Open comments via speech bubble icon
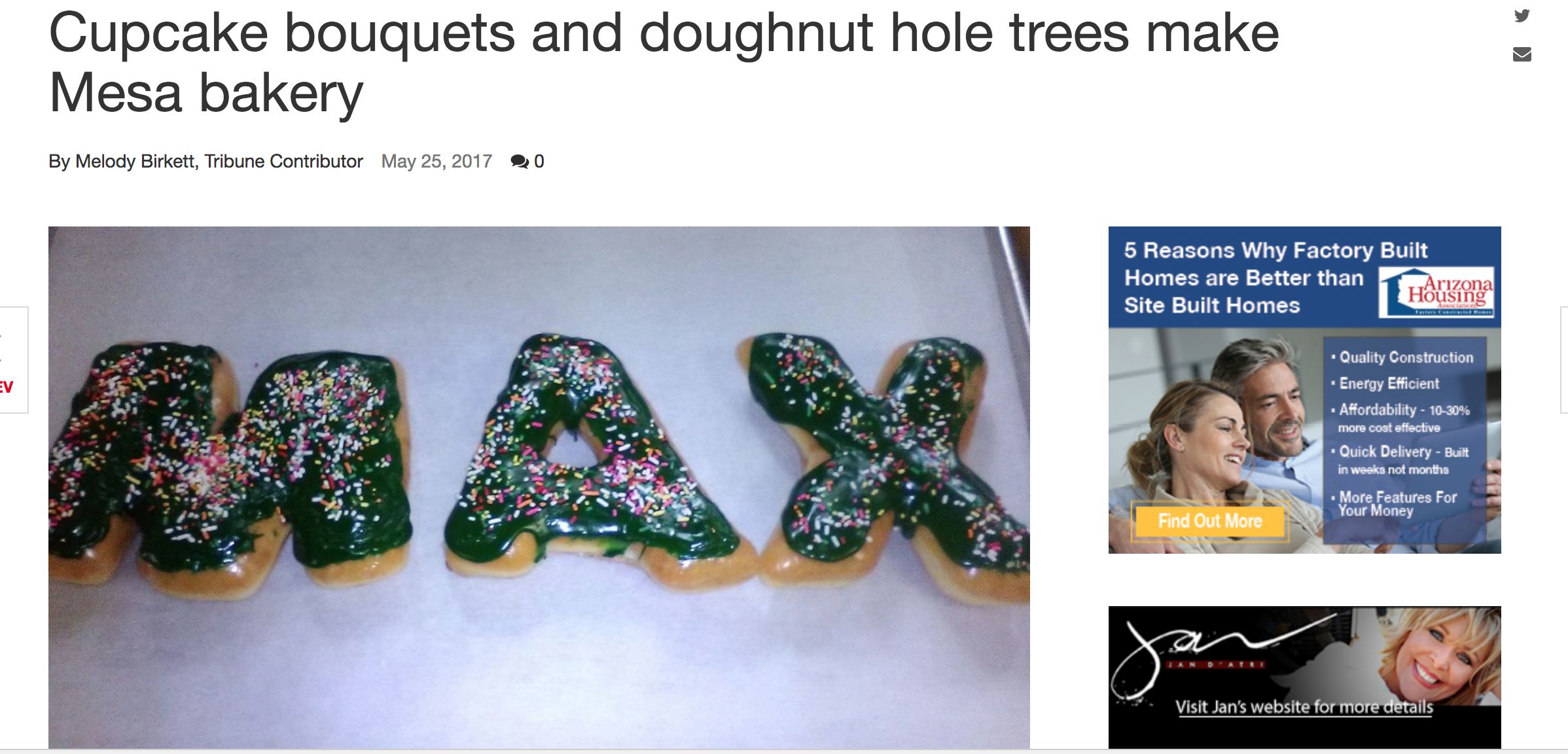Screen dimensions: 1568x754 tap(520, 162)
